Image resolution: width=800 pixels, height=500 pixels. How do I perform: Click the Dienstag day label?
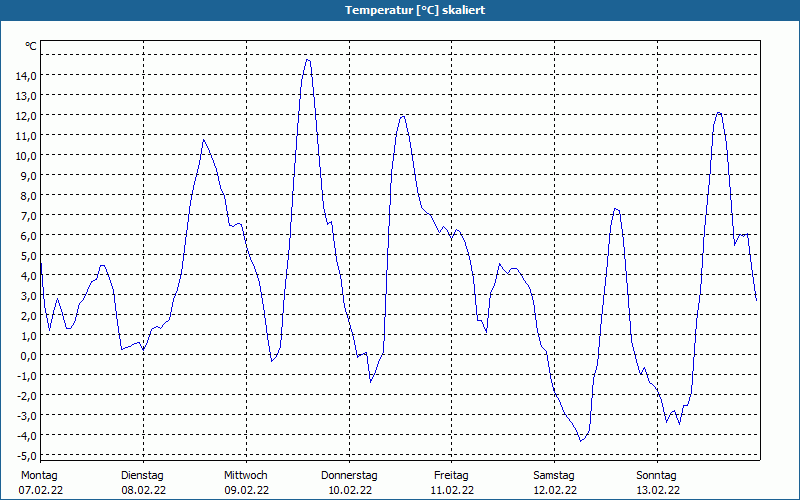pos(142,476)
